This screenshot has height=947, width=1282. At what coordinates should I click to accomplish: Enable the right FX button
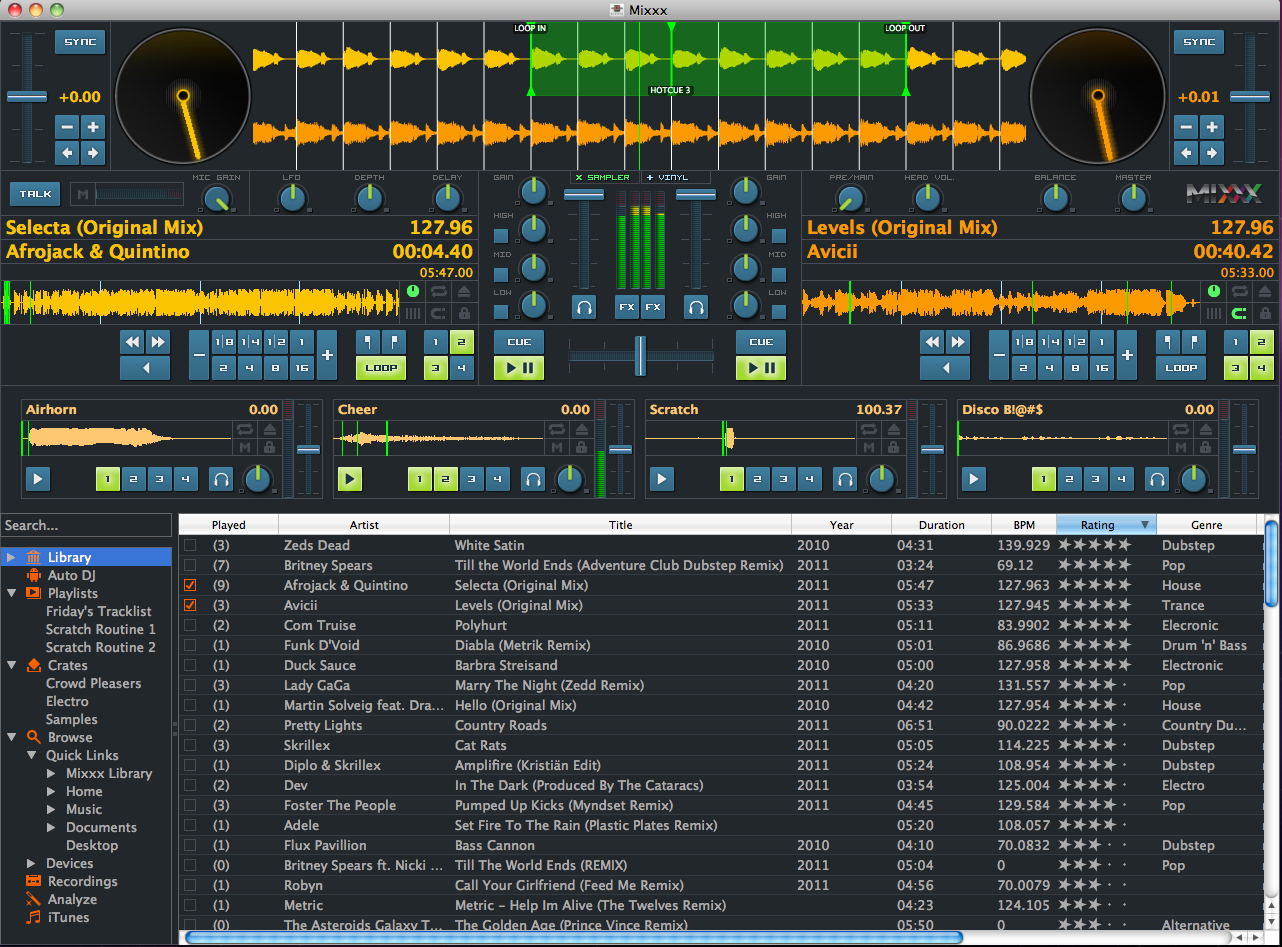coord(653,306)
